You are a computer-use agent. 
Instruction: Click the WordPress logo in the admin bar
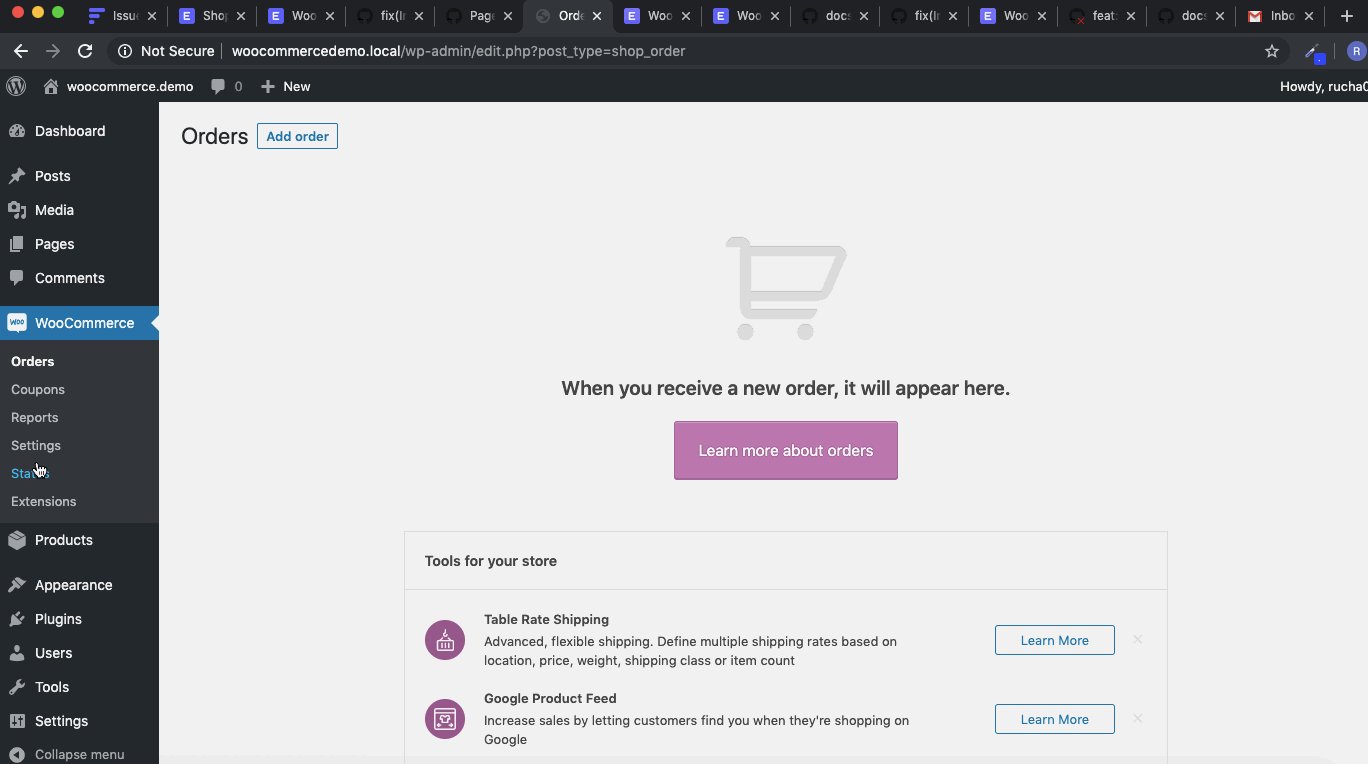[x=16, y=86]
